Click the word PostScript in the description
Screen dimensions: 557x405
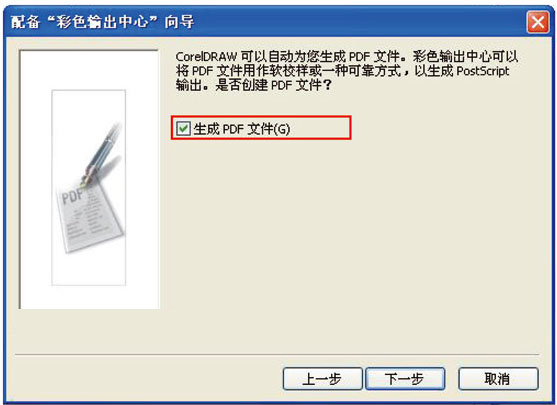pos(482,71)
